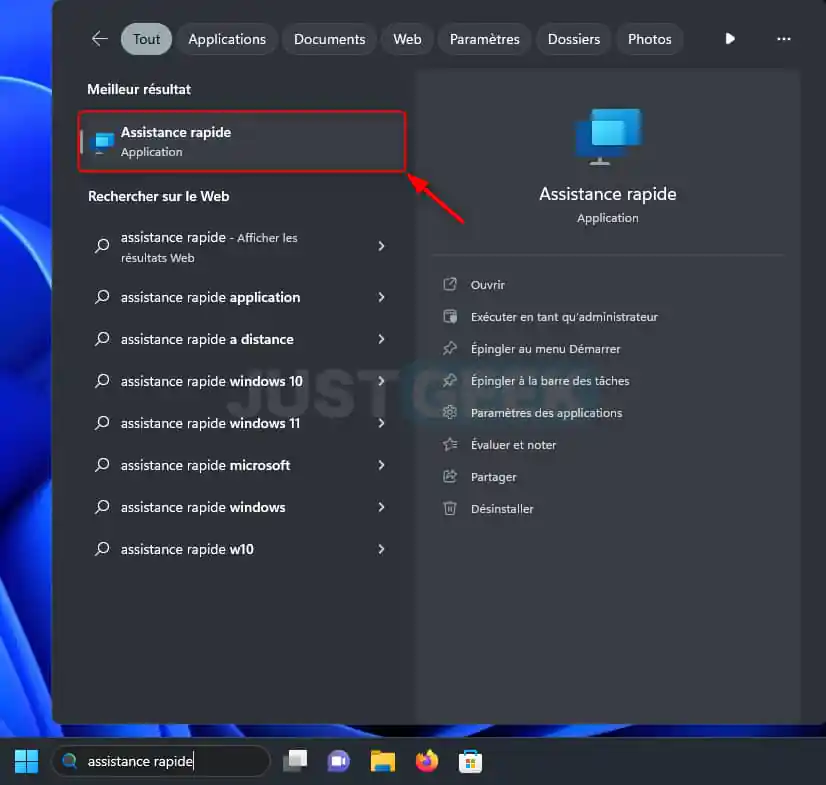Click the 'Assistance rapide' title in preview pane
826x785 pixels.
click(x=607, y=194)
